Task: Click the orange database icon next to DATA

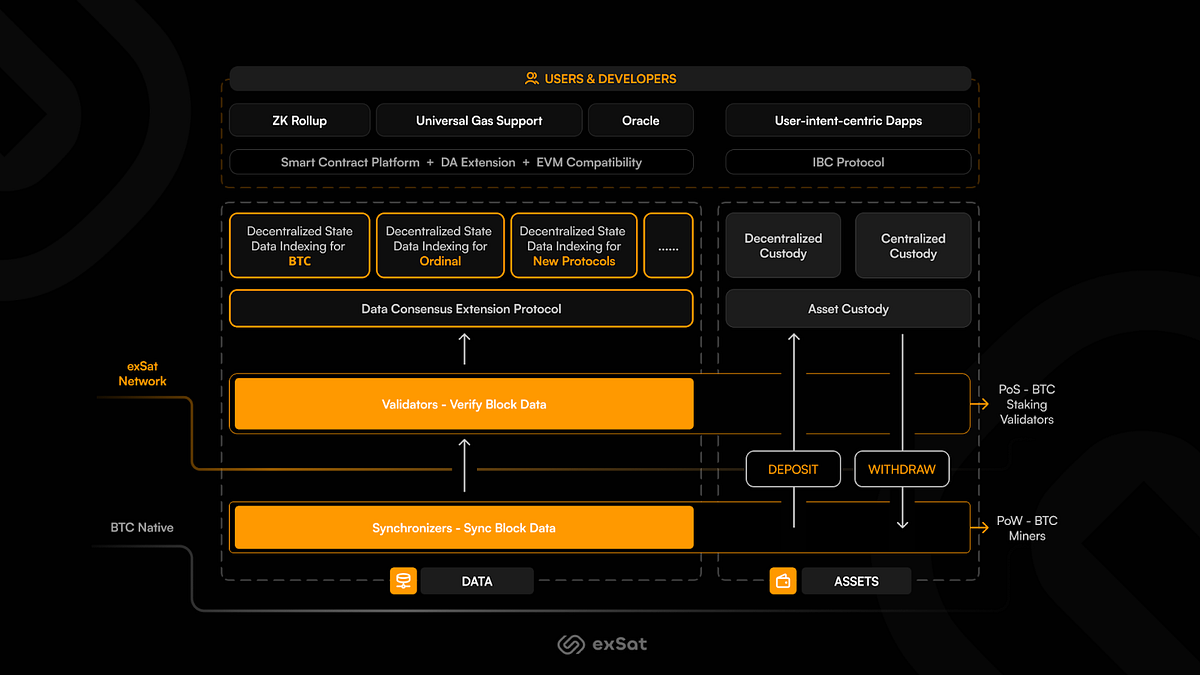Action: [x=403, y=580]
